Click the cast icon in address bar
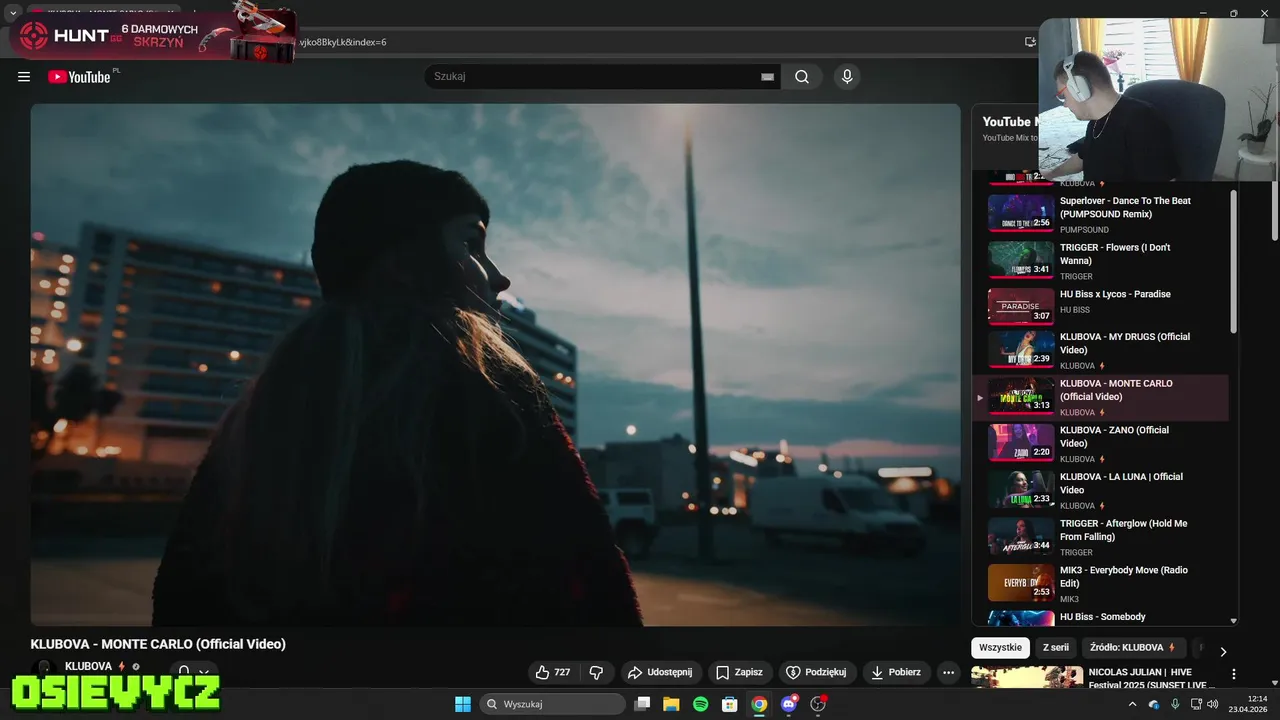1280x720 pixels. pos(1030,42)
